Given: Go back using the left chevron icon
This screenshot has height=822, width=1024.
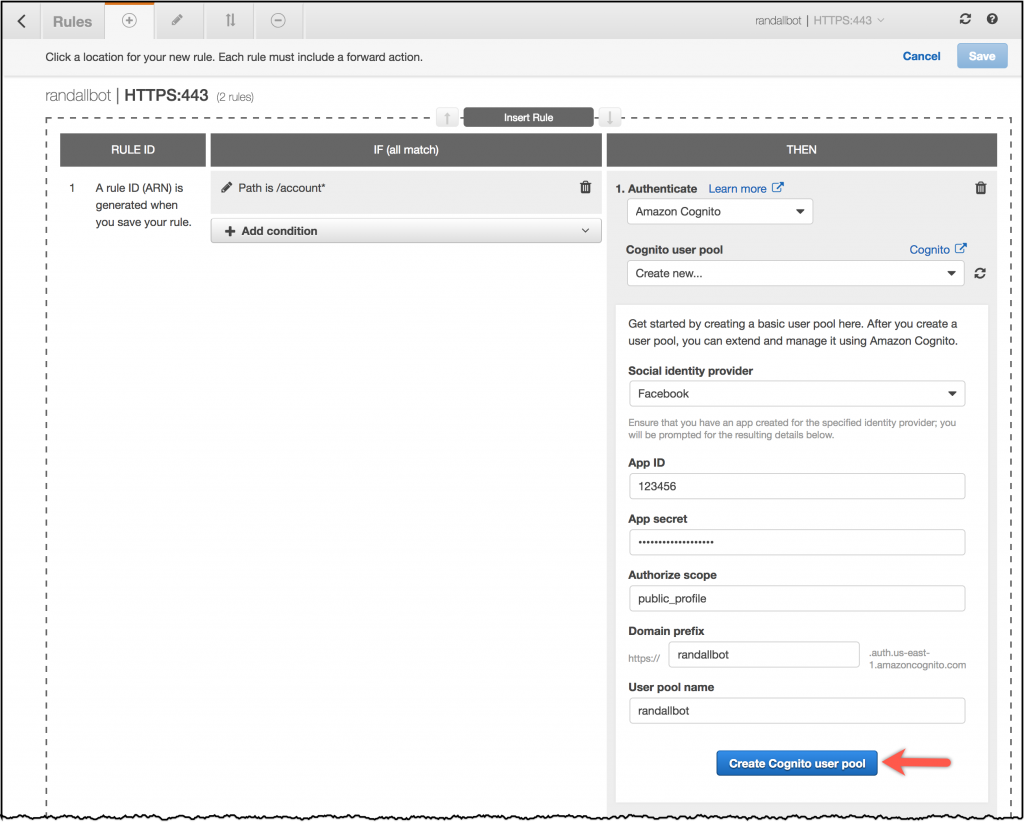Looking at the screenshot, I should tap(22, 21).
